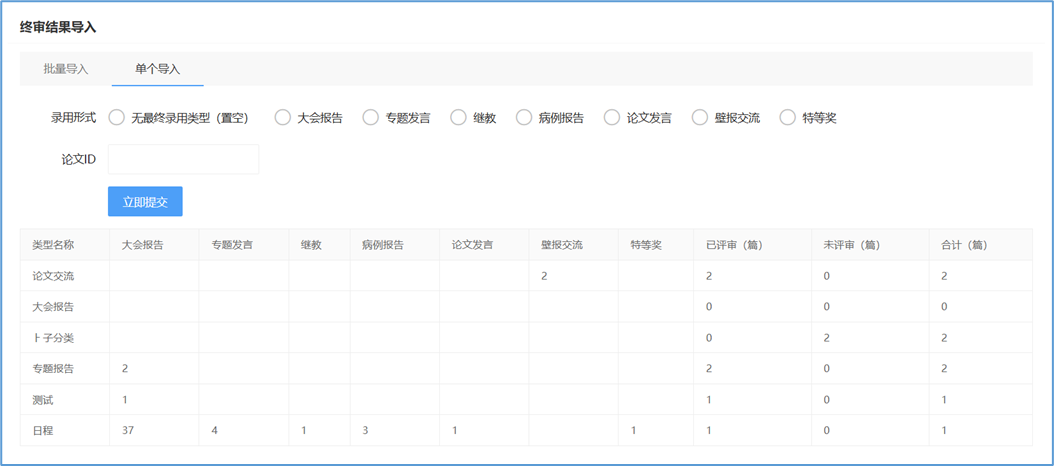Select the 专题报告 row name
Screen dimensions: 1054x466
(53, 369)
